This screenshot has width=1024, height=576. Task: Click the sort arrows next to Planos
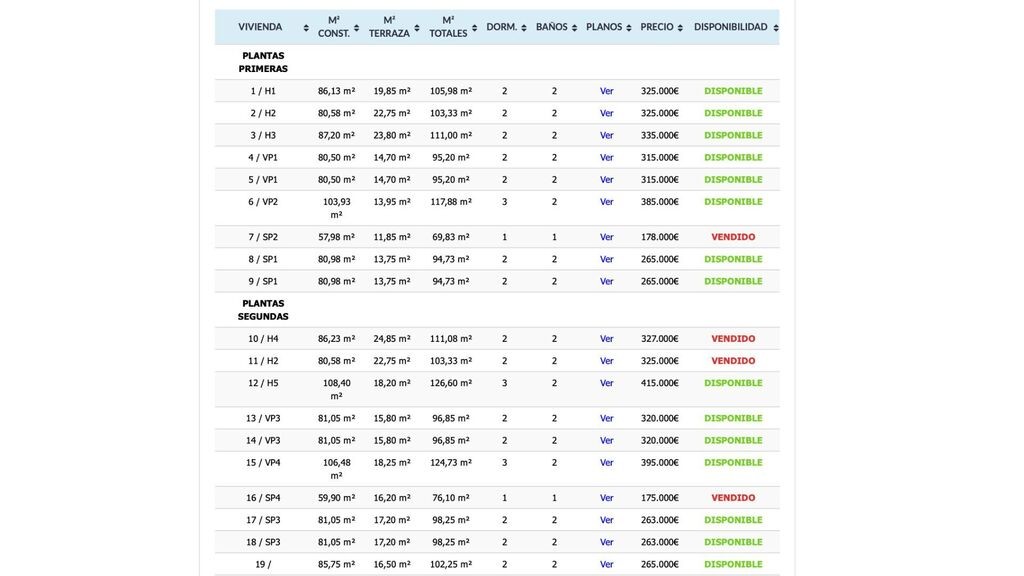(628, 28)
